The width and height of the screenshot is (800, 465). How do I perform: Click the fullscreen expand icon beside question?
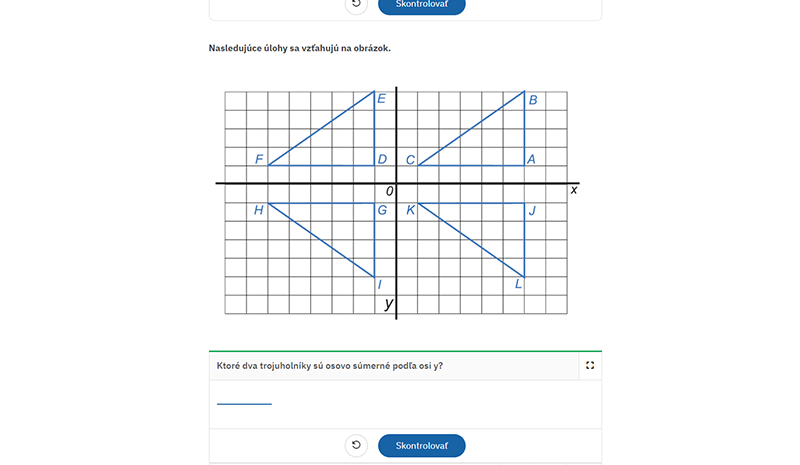click(x=590, y=365)
